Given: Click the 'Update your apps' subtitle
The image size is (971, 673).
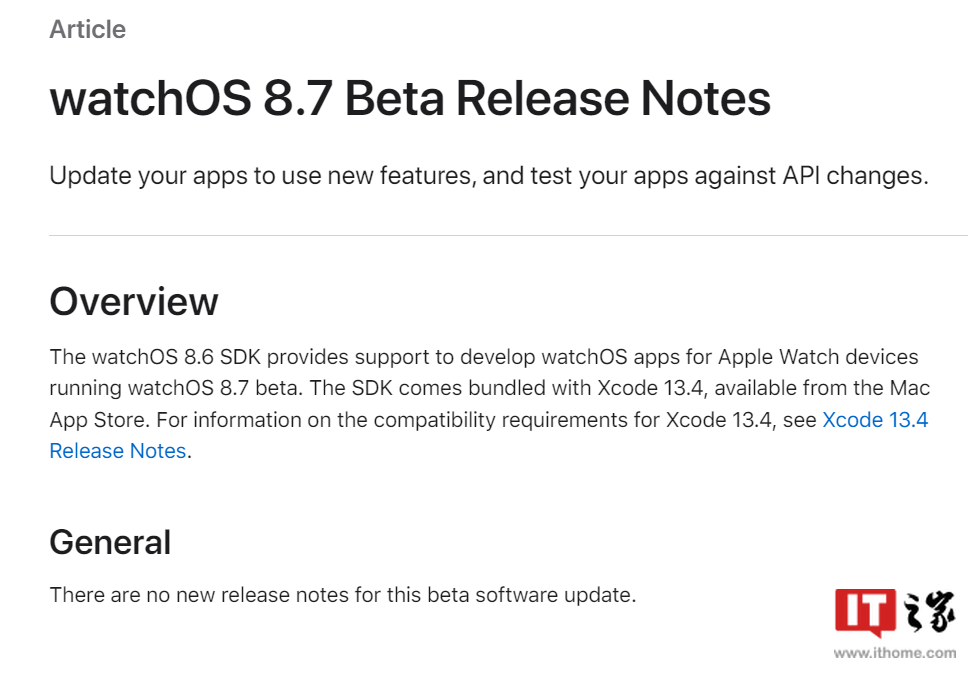Looking at the screenshot, I should [x=489, y=176].
